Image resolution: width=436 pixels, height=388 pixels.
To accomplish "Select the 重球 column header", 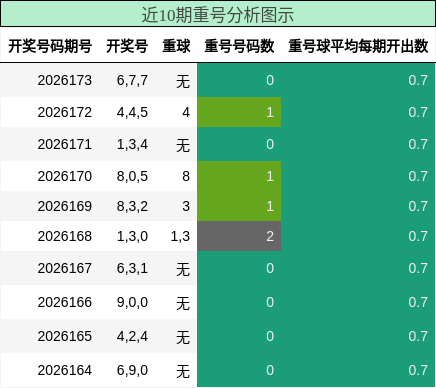I will click(176, 46).
